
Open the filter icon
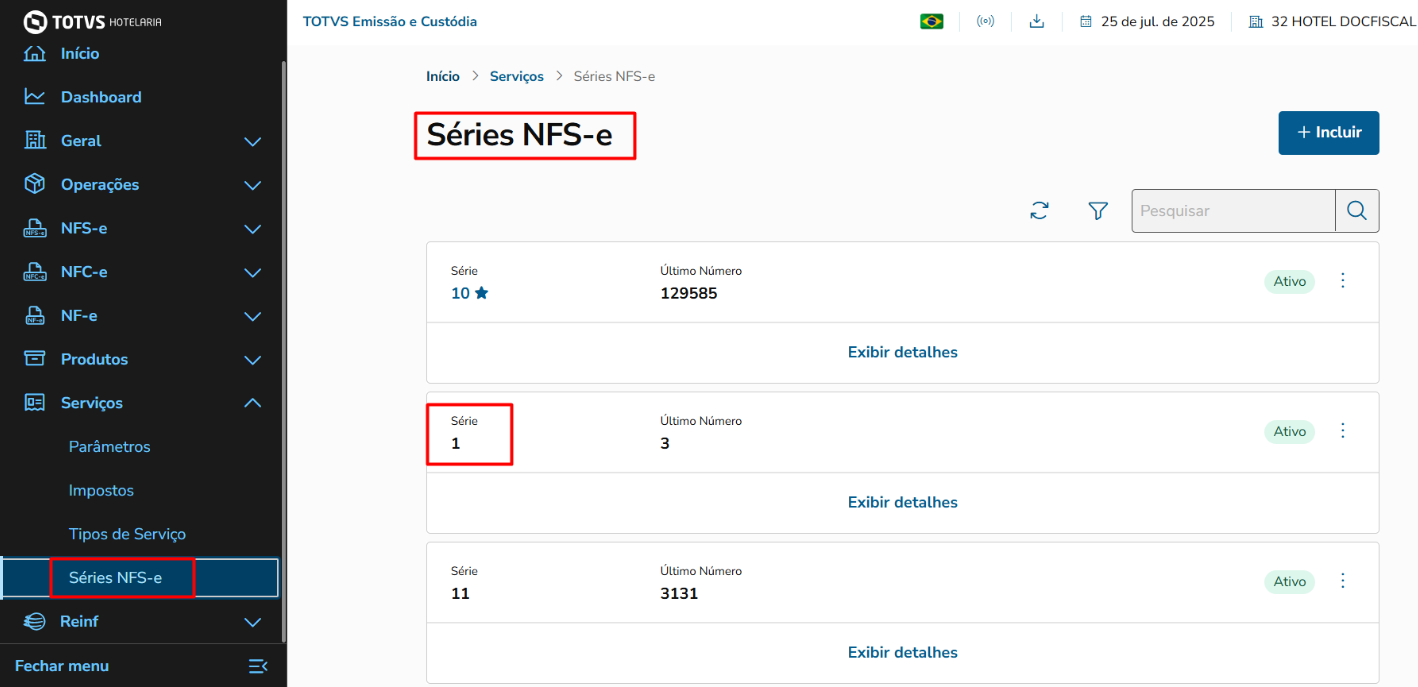[x=1098, y=211]
